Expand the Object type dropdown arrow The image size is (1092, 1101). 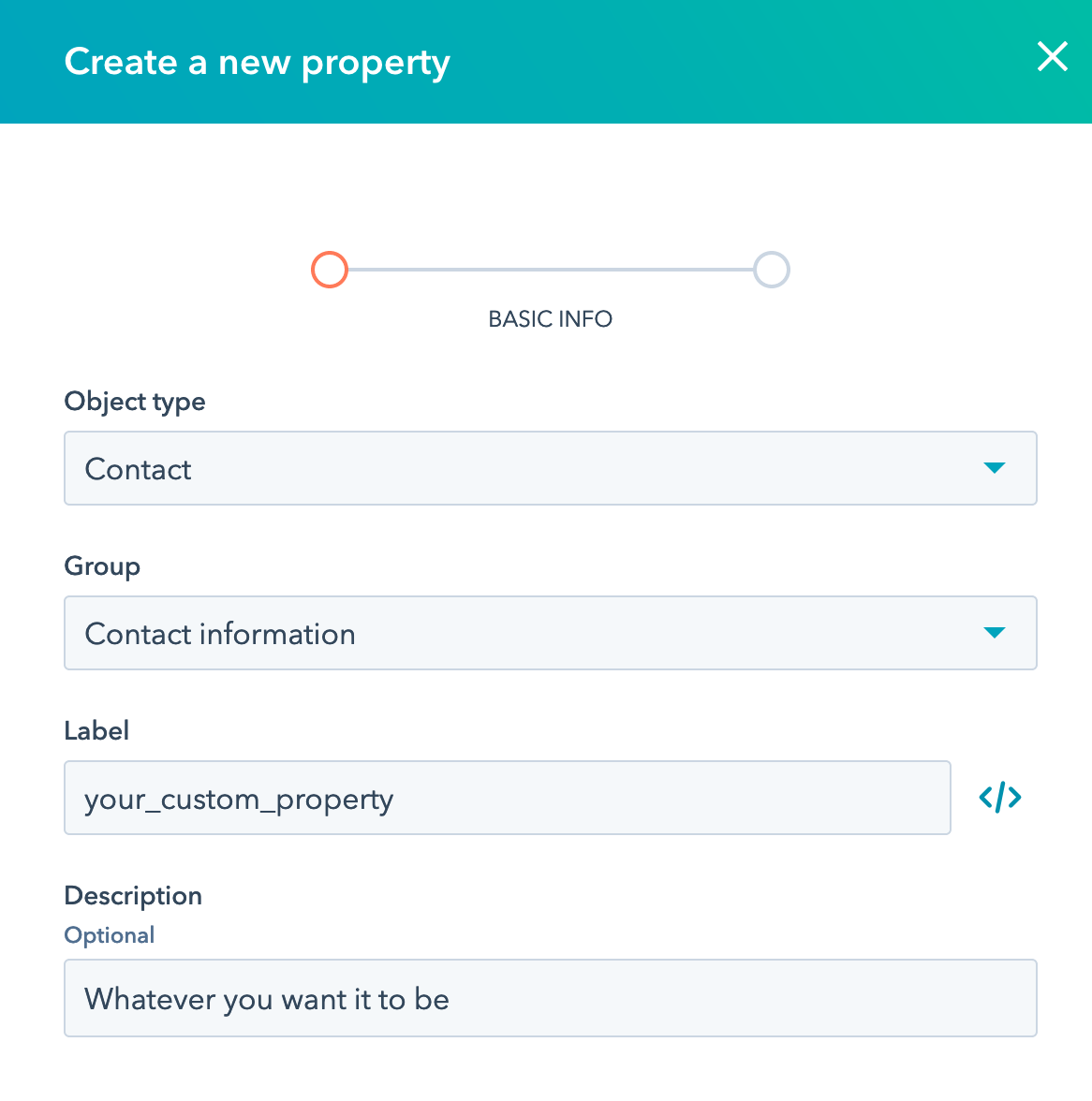click(994, 468)
